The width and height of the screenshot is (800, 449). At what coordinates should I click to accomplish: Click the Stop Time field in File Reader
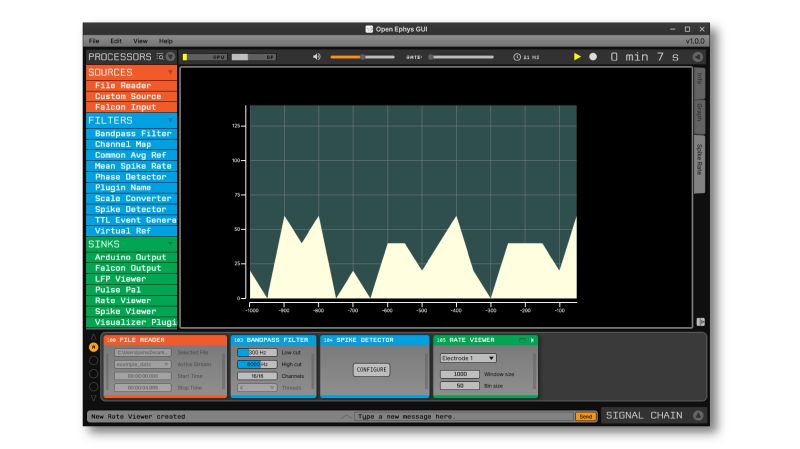pyautogui.click(x=142, y=388)
